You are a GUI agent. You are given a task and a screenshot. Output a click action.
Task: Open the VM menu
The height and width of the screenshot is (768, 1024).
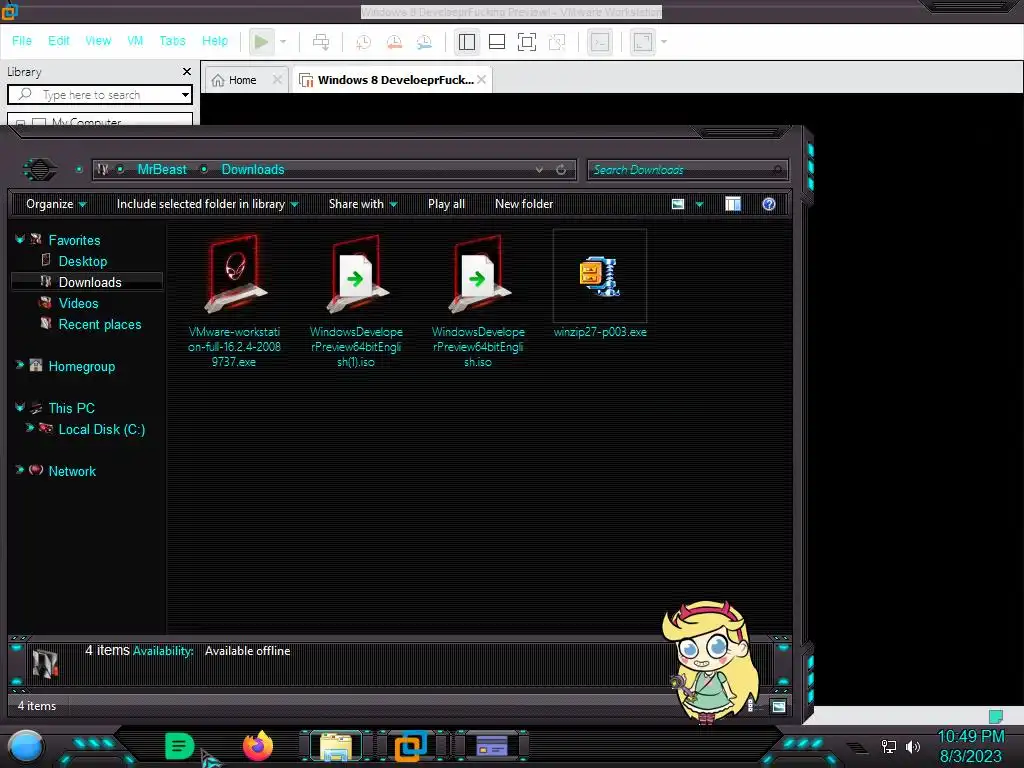click(x=135, y=40)
